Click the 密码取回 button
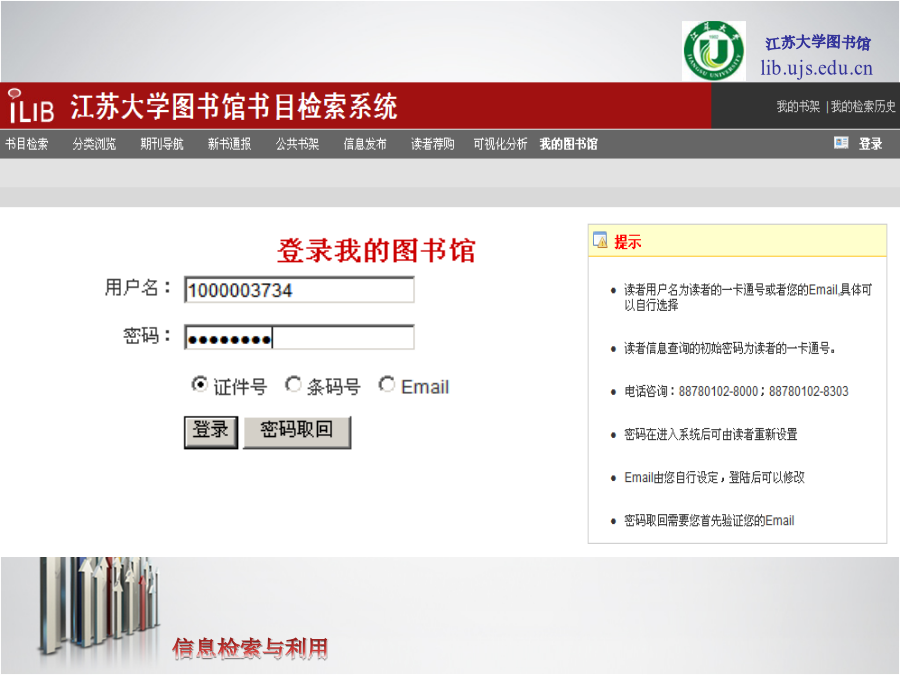The height and width of the screenshot is (675, 900). [x=297, y=432]
